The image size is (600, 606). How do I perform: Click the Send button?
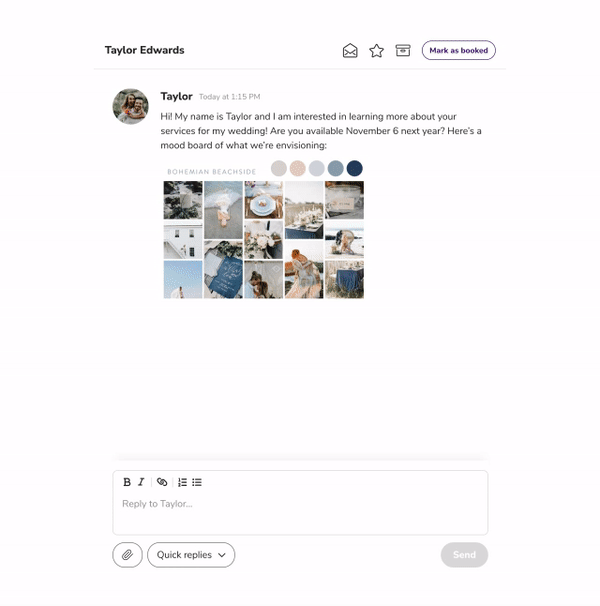(464, 555)
